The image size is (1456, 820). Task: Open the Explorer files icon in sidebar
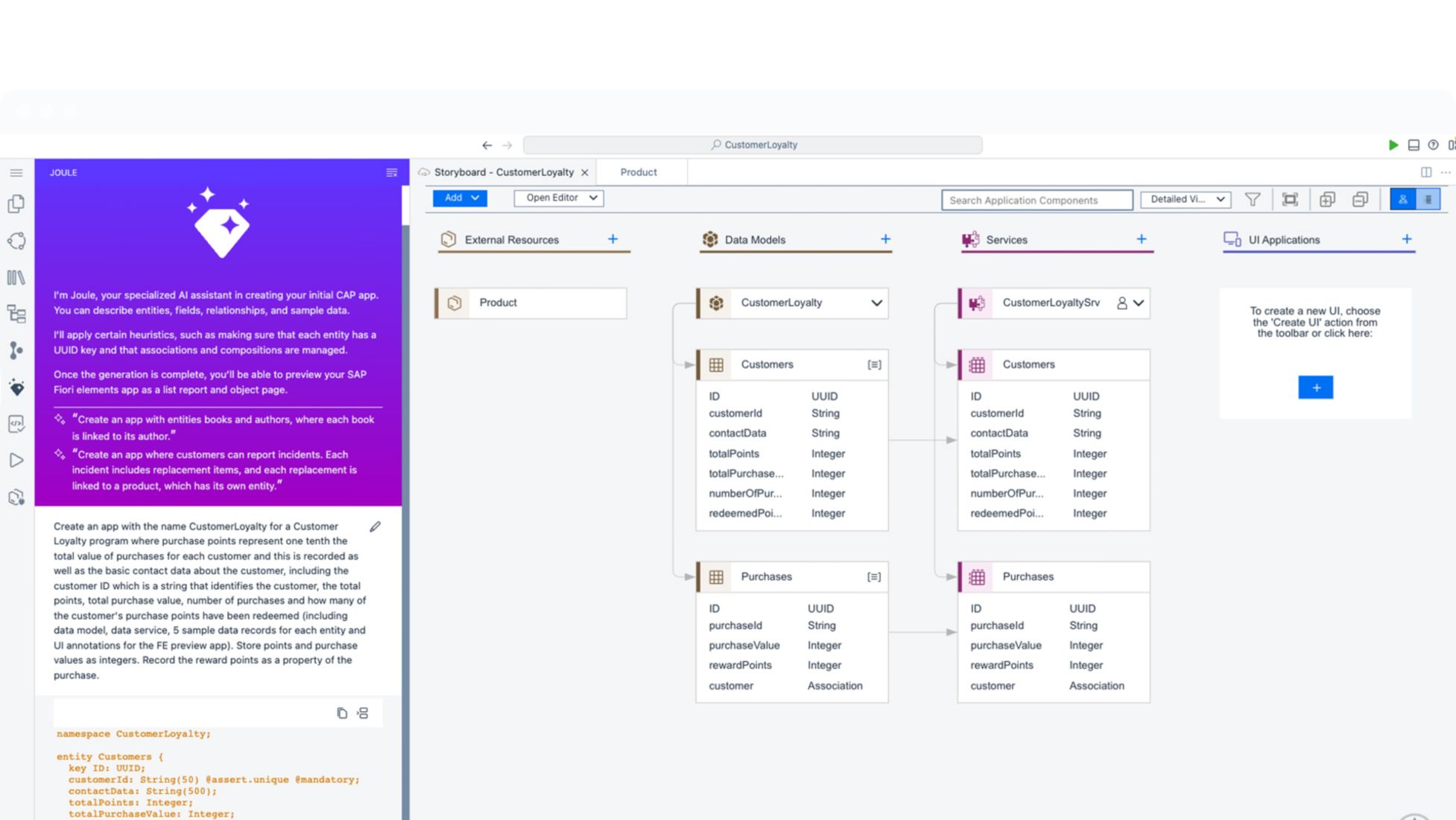(x=16, y=204)
